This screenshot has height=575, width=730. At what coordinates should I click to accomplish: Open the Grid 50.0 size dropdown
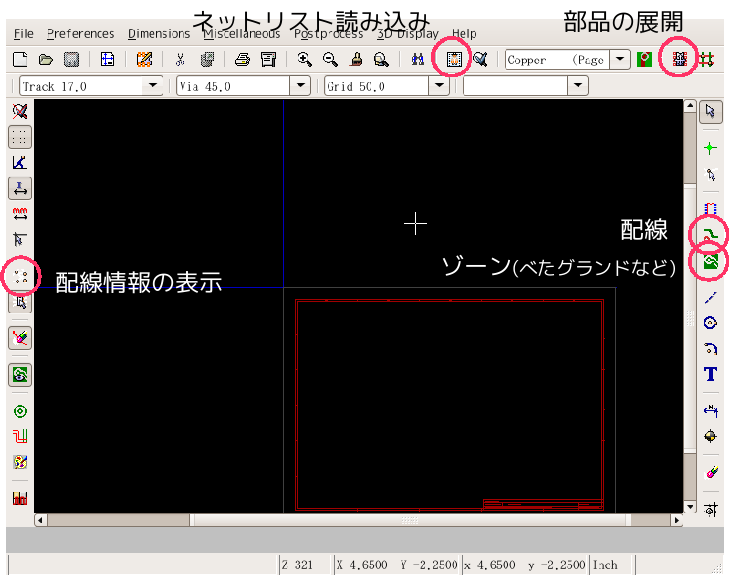pyautogui.click(x=438, y=86)
